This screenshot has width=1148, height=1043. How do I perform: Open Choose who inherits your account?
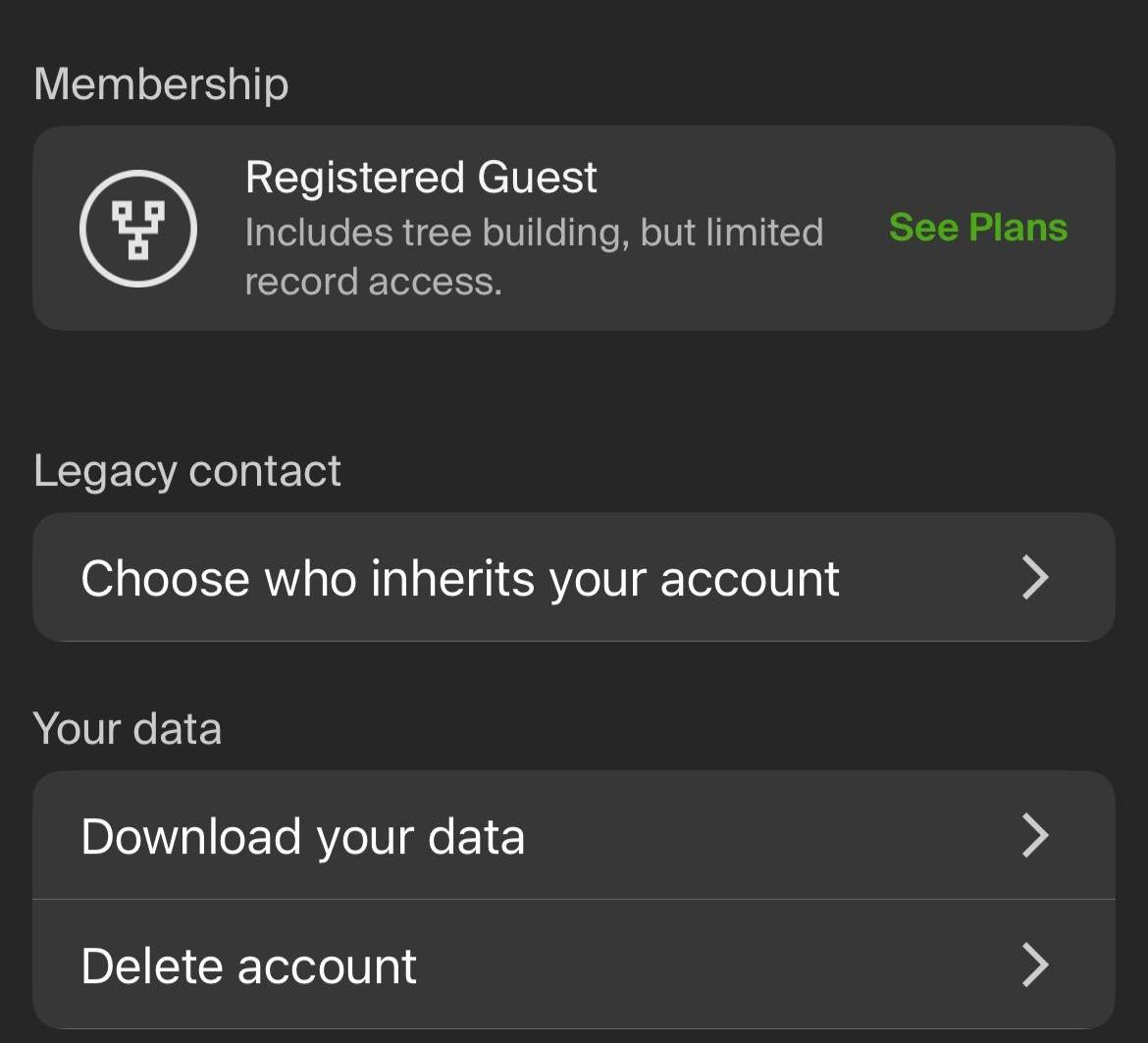pos(459,578)
